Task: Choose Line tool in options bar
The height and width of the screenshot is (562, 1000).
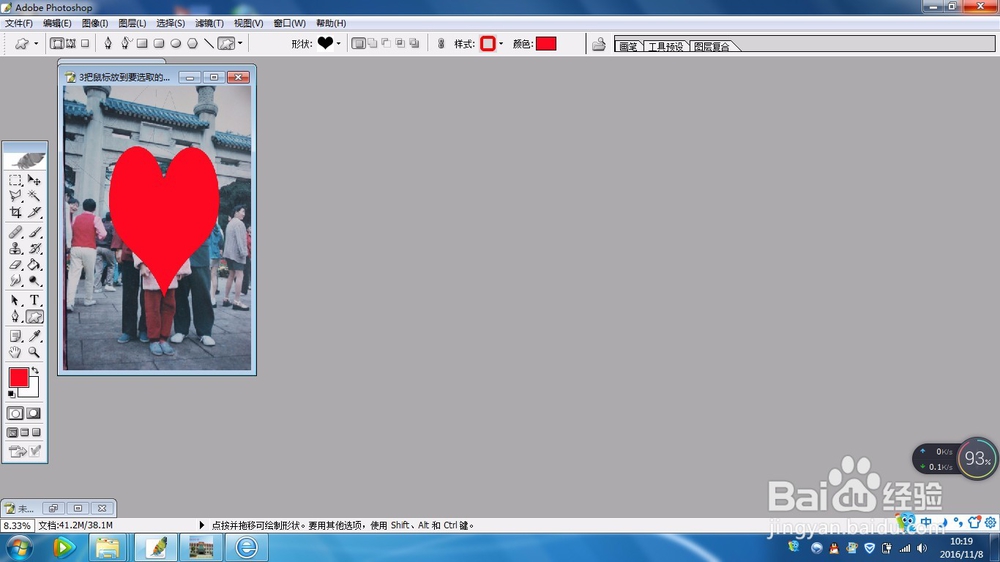Action: pyautogui.click(x=209, y=43)
